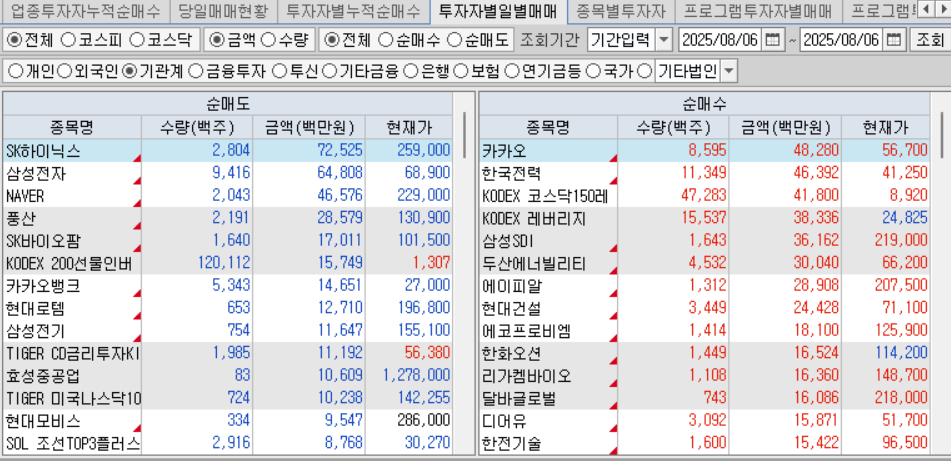
Task: Select the 현대로템 row
Action: coord(227,308)
